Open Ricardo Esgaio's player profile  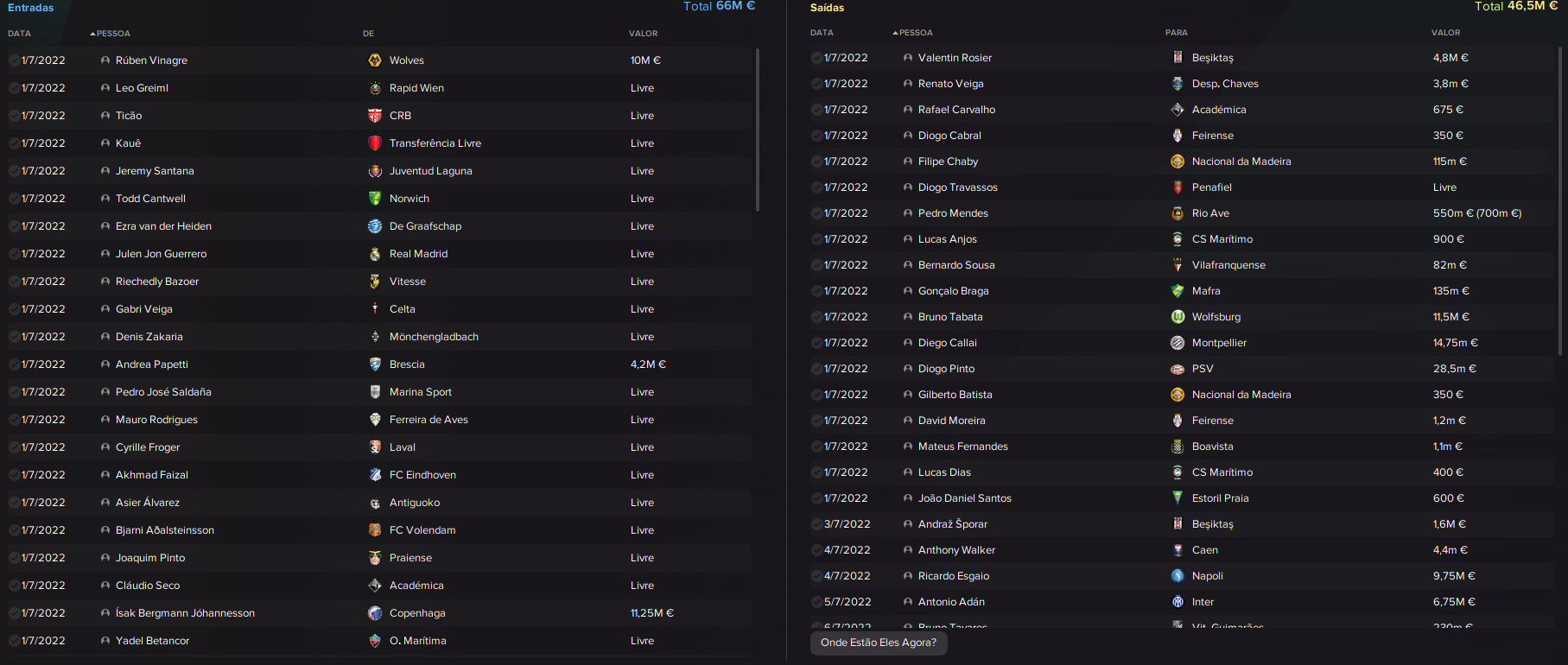pos(954,576)
